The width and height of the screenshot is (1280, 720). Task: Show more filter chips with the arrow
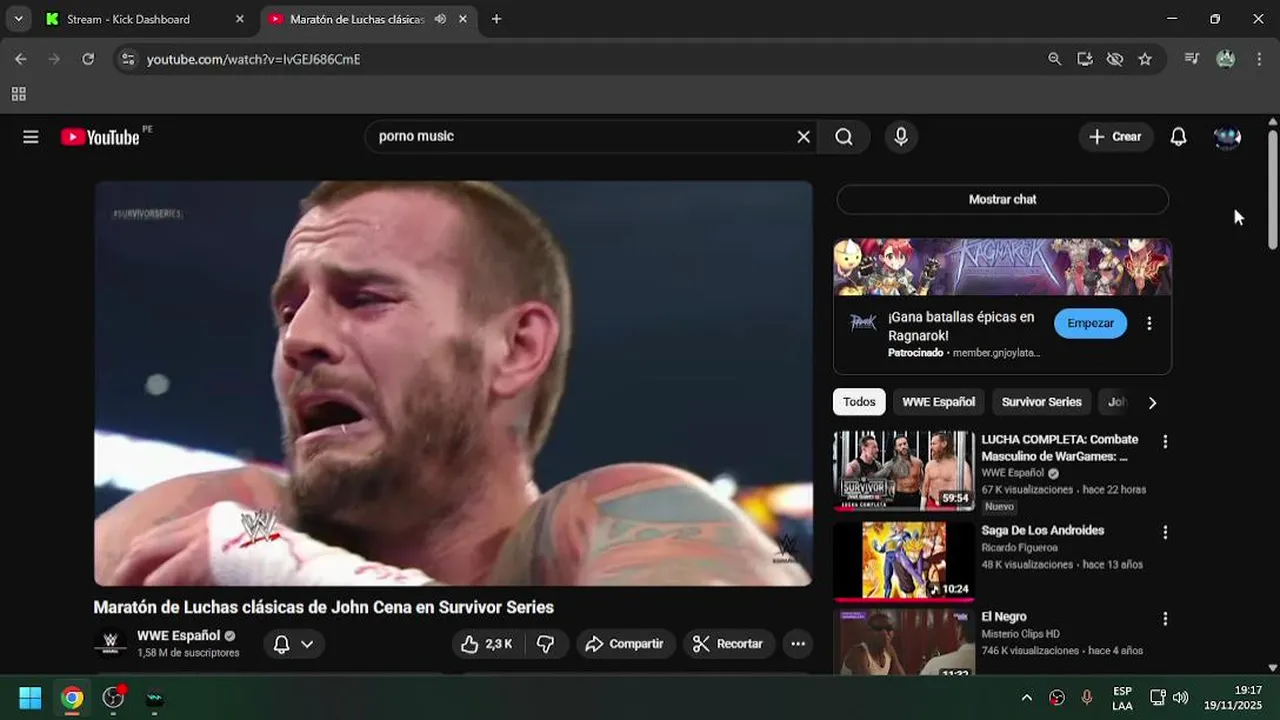click(1152, 403)
